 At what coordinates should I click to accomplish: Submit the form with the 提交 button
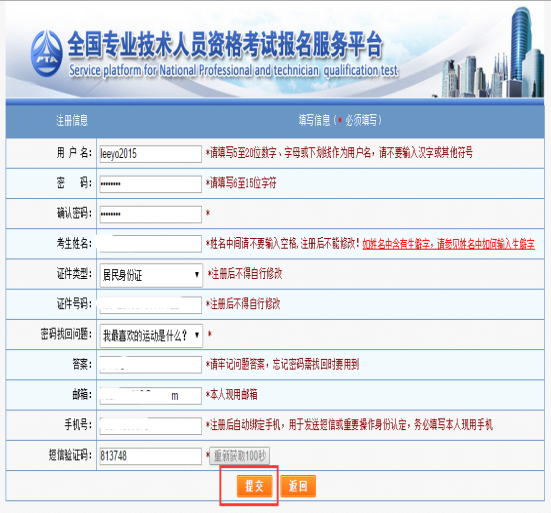coord(254,486)
